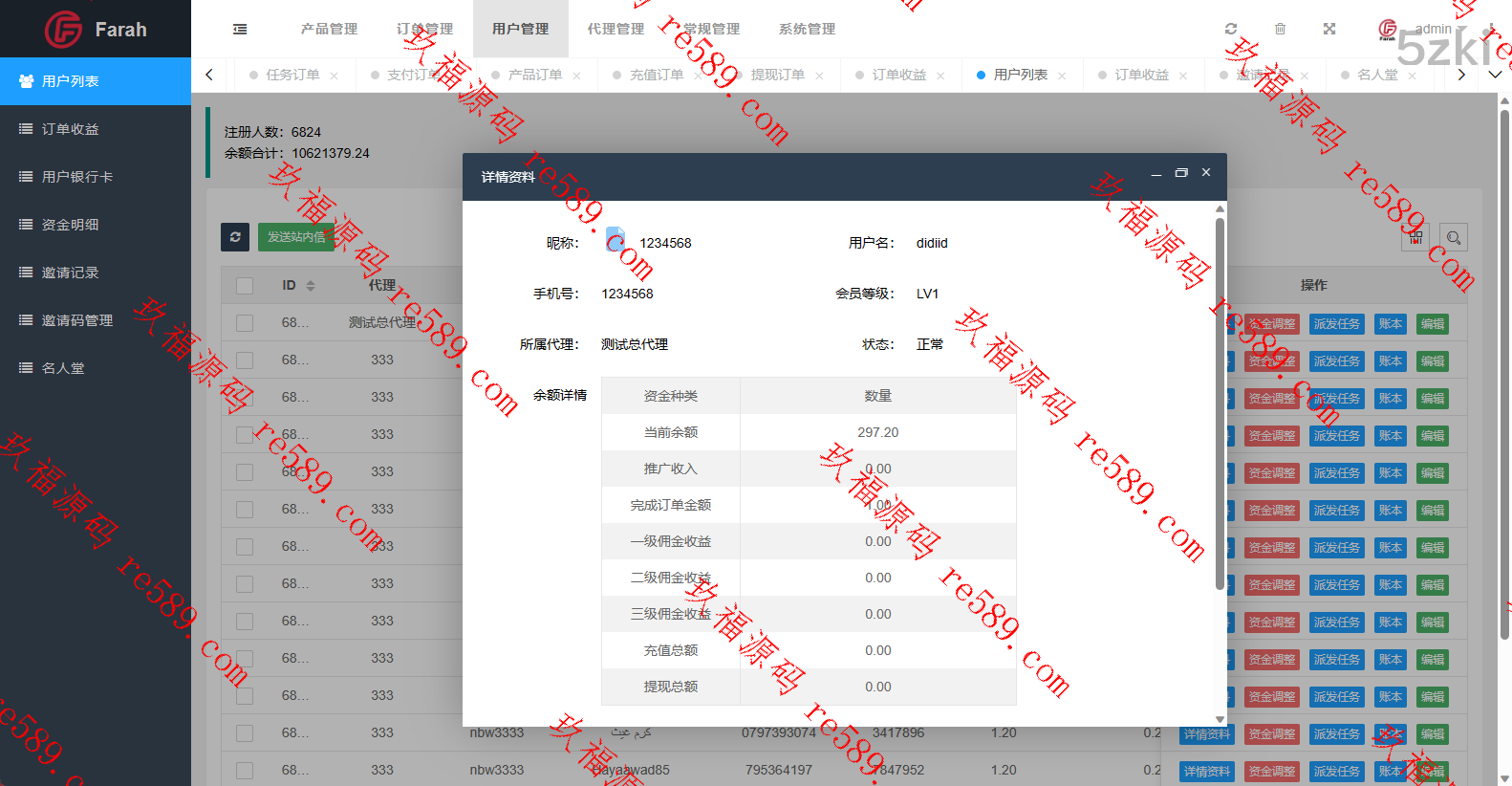Screen dimensions: 1512x786
Task: Click the trash clear-cache icon
Action: (x=1280, y=29)
